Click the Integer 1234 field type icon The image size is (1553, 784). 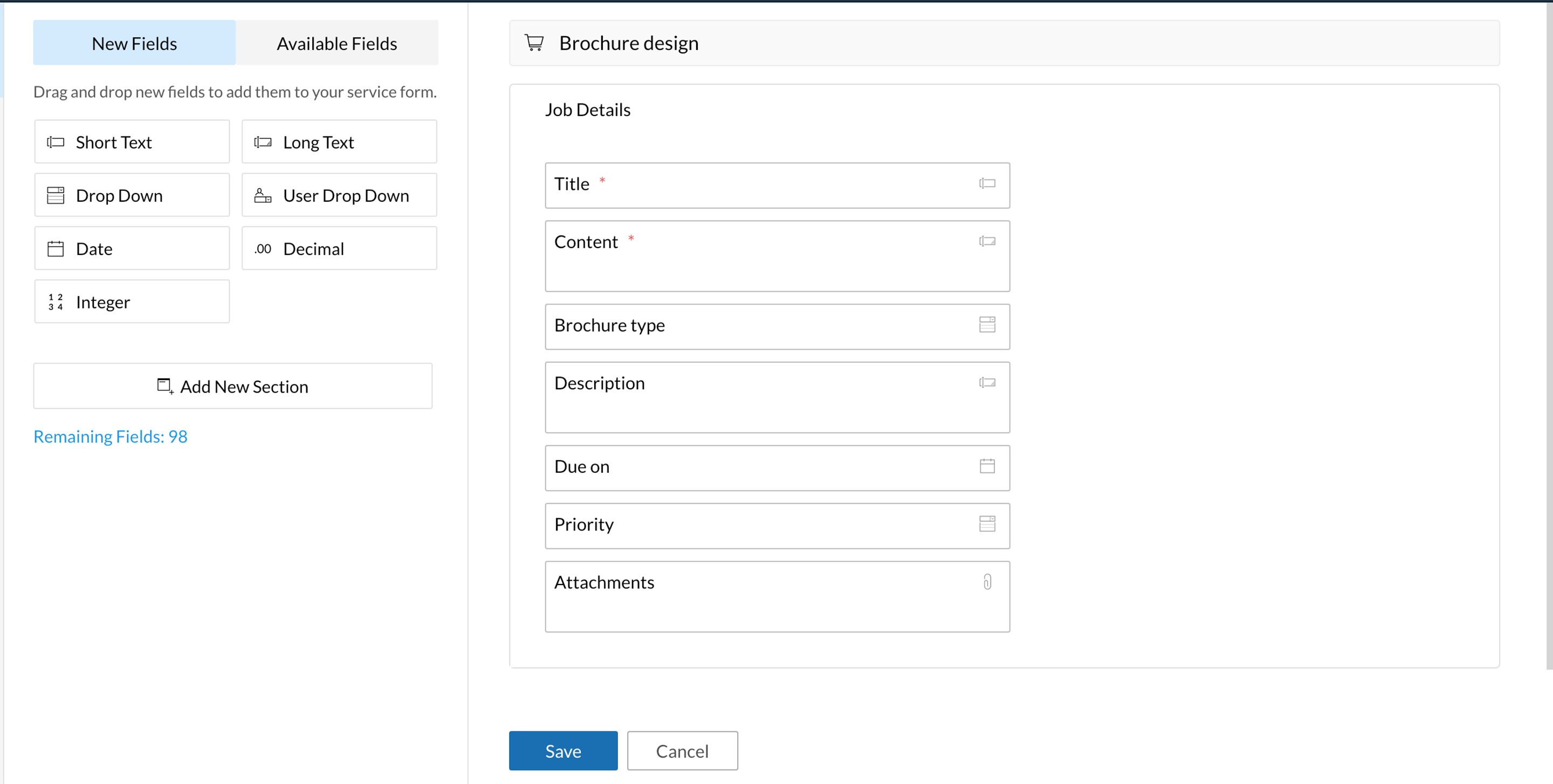pos(56,302)
